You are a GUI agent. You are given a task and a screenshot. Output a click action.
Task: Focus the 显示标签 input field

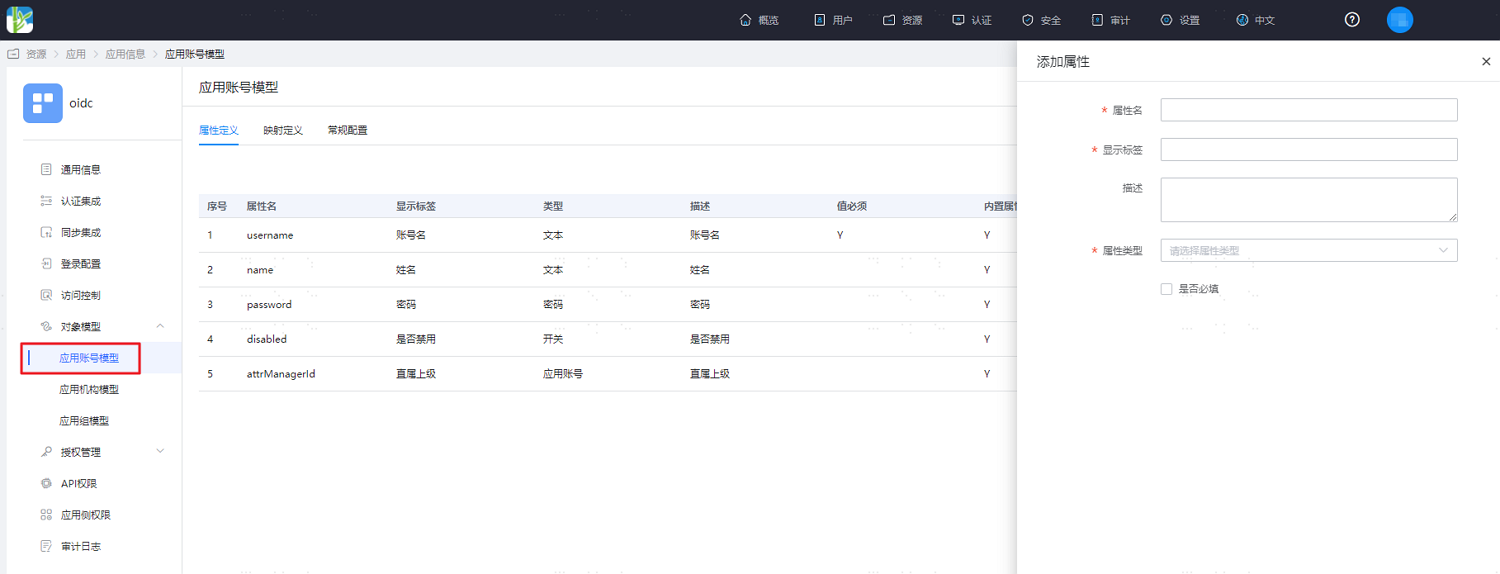coord(1309,150)
